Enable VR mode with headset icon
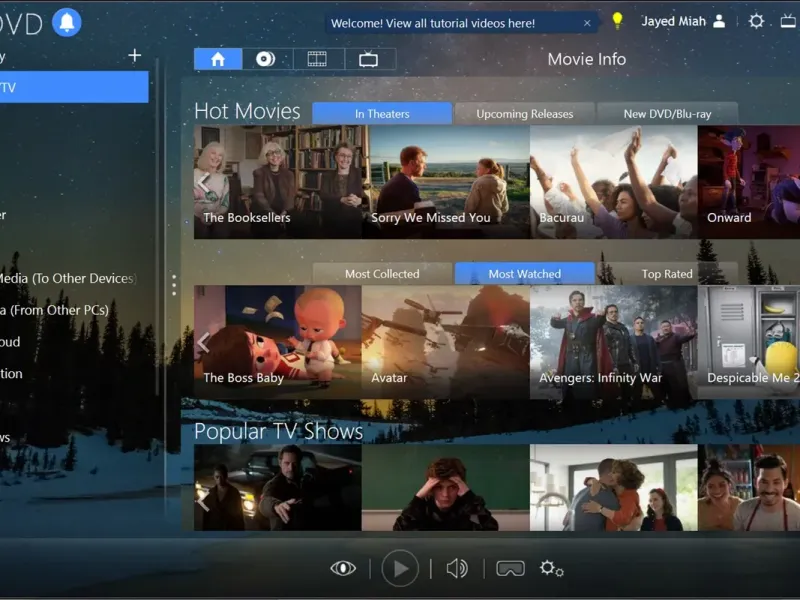The width and height of the screenshot is (800, 600). [510, 568]
